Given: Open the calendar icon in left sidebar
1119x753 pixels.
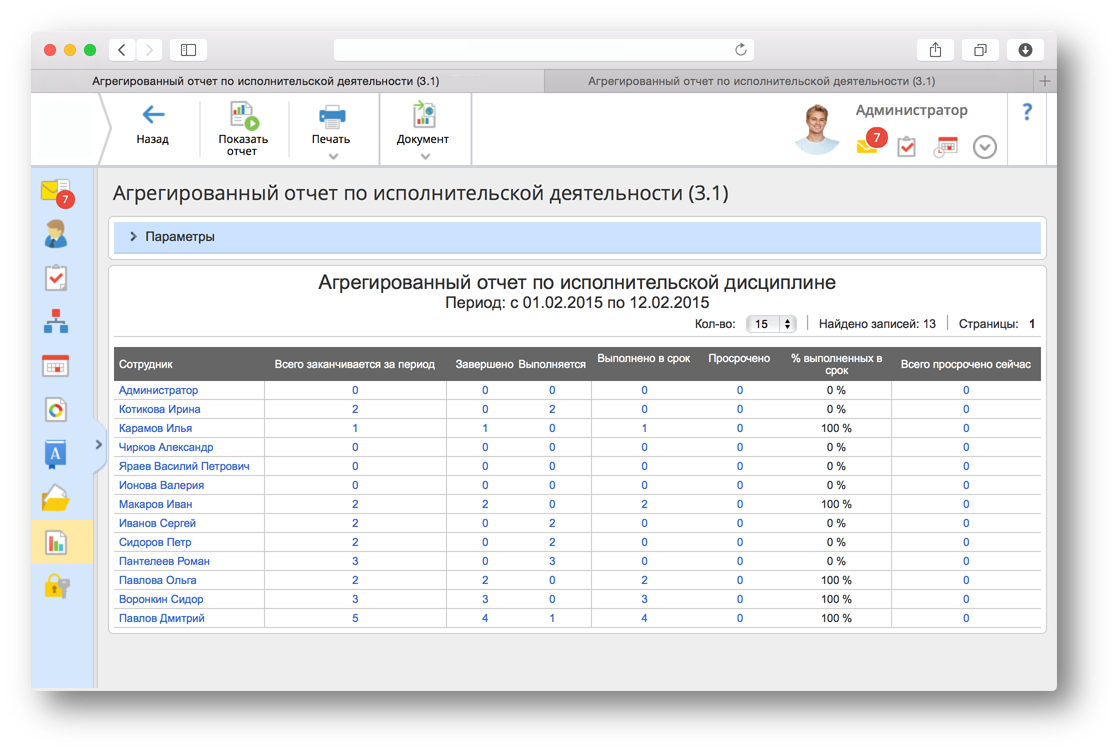Looking at the screenshot, I should click(x=56, y=365).
